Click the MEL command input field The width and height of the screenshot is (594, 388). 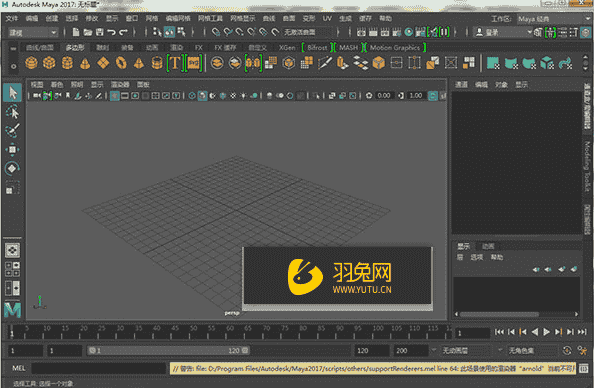click(99, 368)
